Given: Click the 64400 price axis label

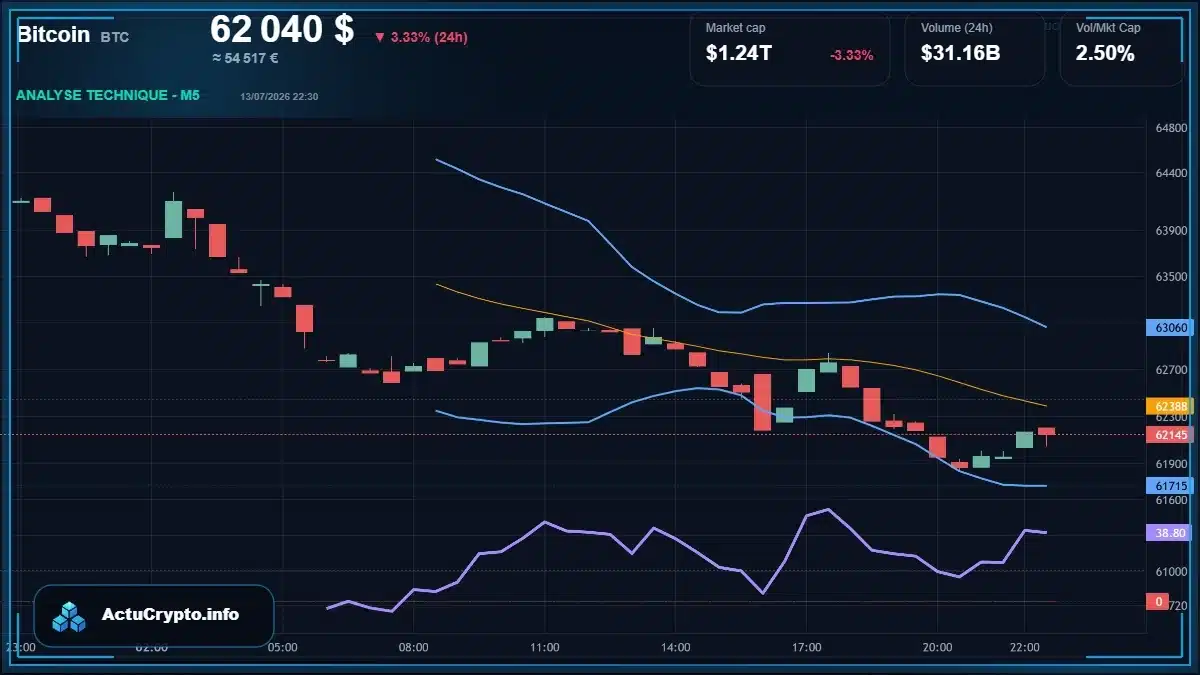Looking at the screenshot, I should (1171, 174).
